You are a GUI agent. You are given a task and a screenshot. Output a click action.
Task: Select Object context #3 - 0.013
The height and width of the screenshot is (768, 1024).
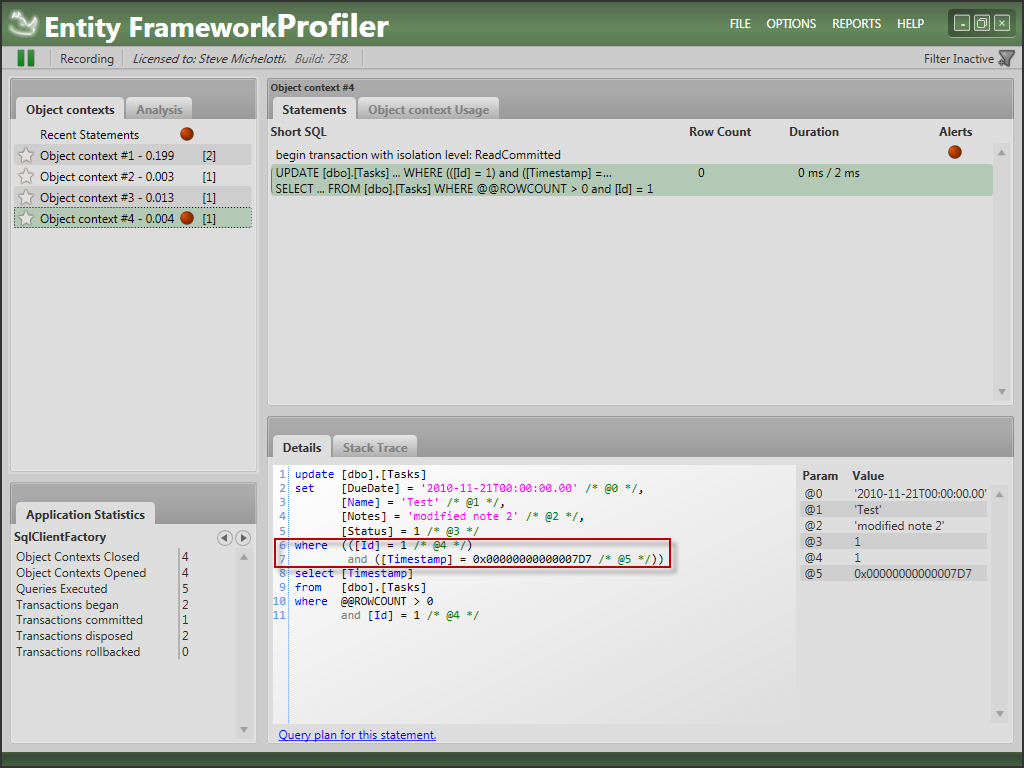pos(133,197)
